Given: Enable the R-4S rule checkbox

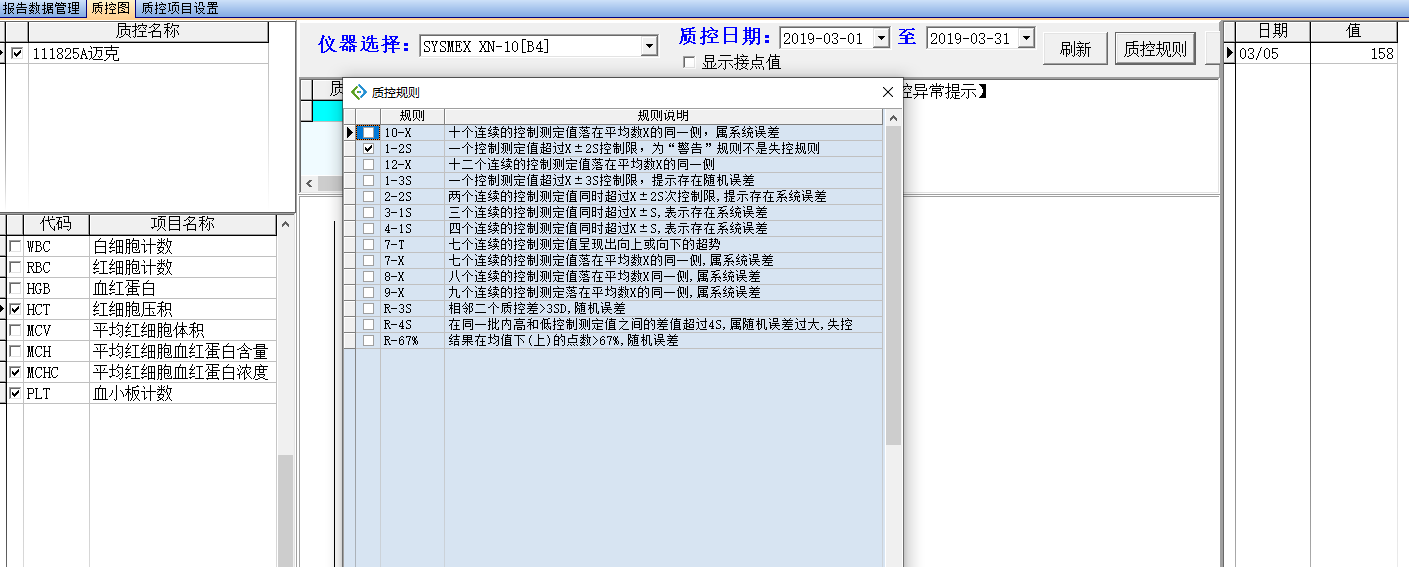Looking at the screenshot, I should click(369, 324).
